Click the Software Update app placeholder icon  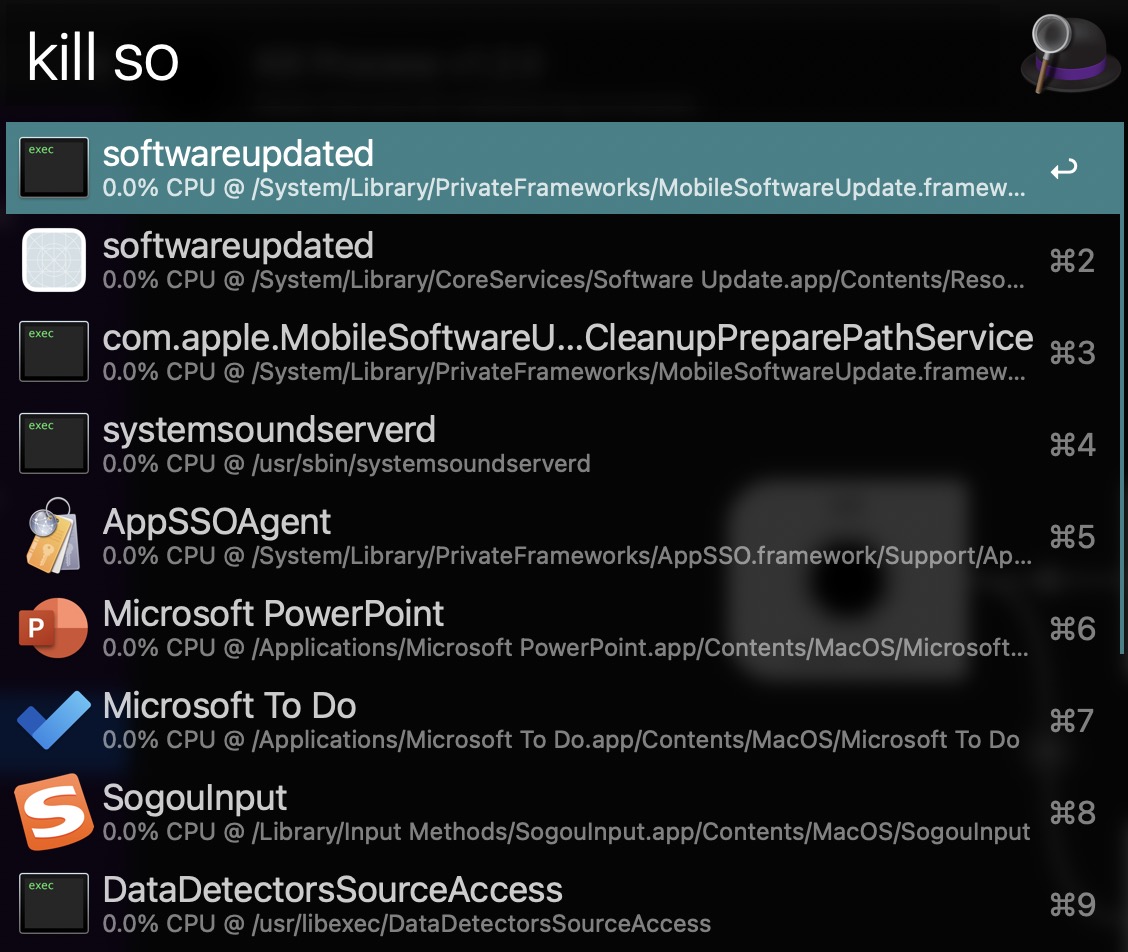pyautogui.click(x=54, y=260)
